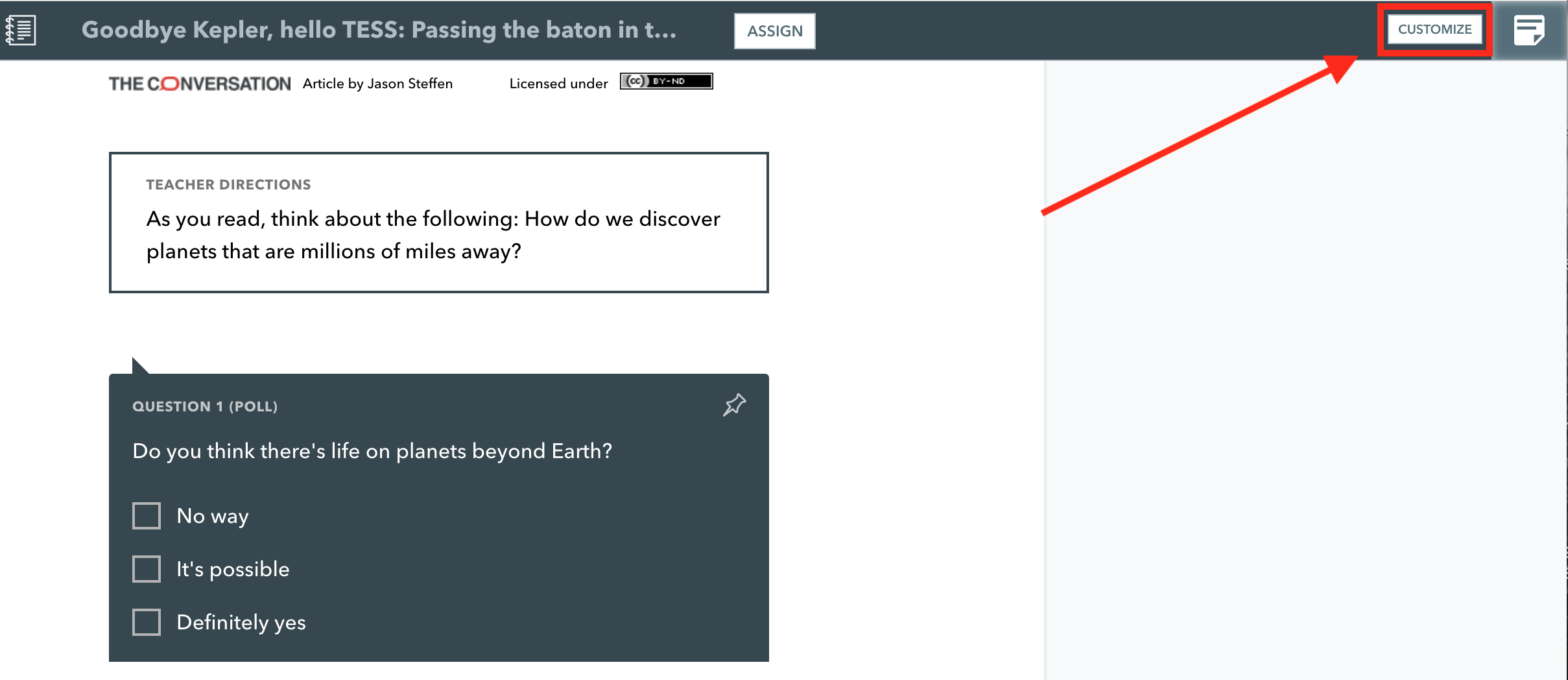1568x680 pixels.
Task: Click the 'Article by Jason Steffen' byline
Action: (x=376, y=83)
